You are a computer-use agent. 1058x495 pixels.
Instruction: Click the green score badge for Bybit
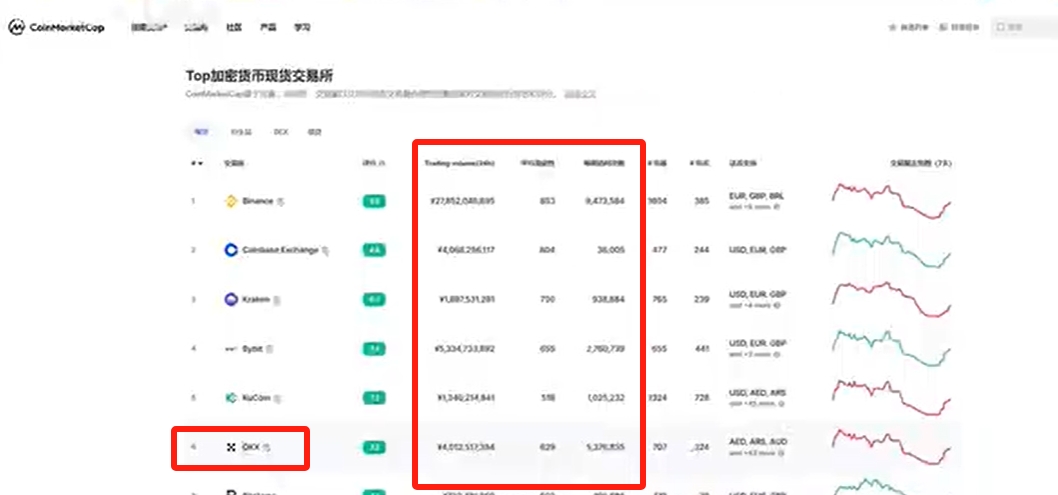(374, 349)
